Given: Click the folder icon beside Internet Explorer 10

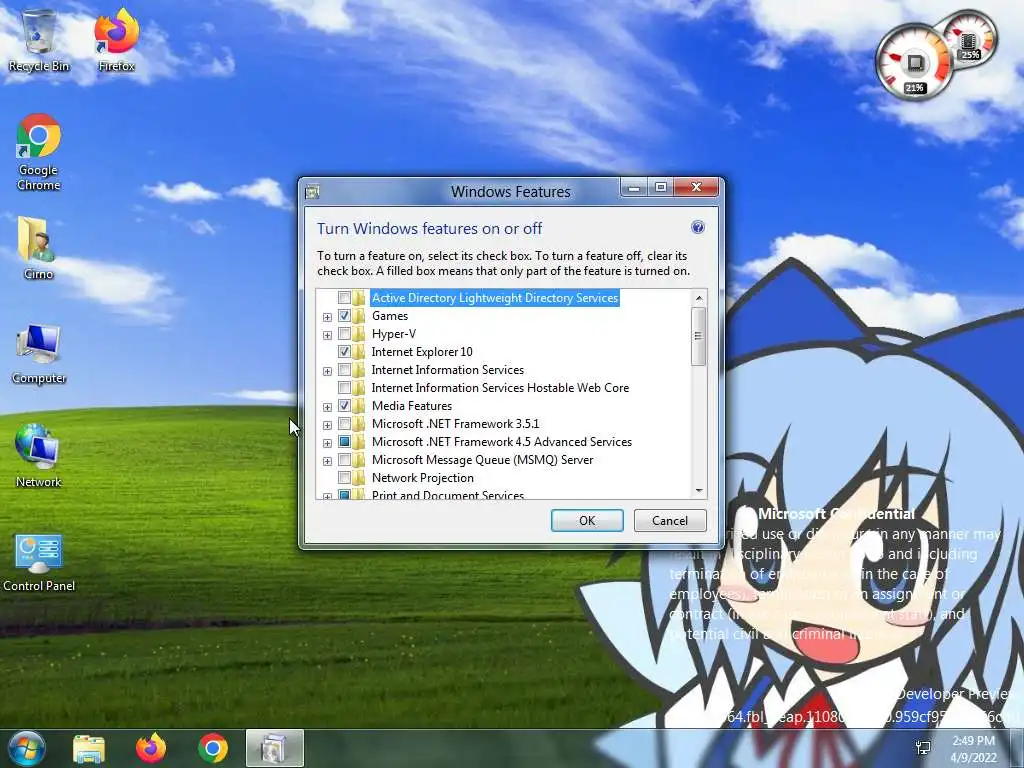Looking at the screenshot, I should click(x=359, y=352).
